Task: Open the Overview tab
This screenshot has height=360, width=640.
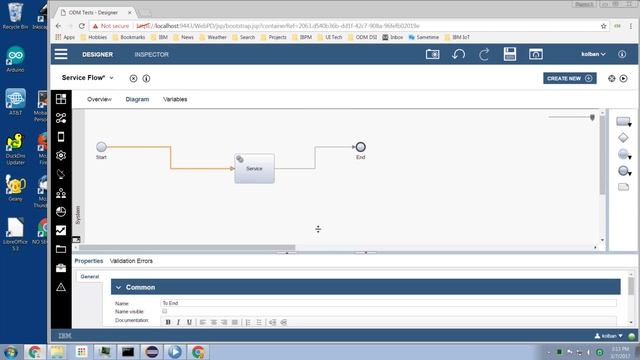Action: pyautogui.click(x=99, y=99)
